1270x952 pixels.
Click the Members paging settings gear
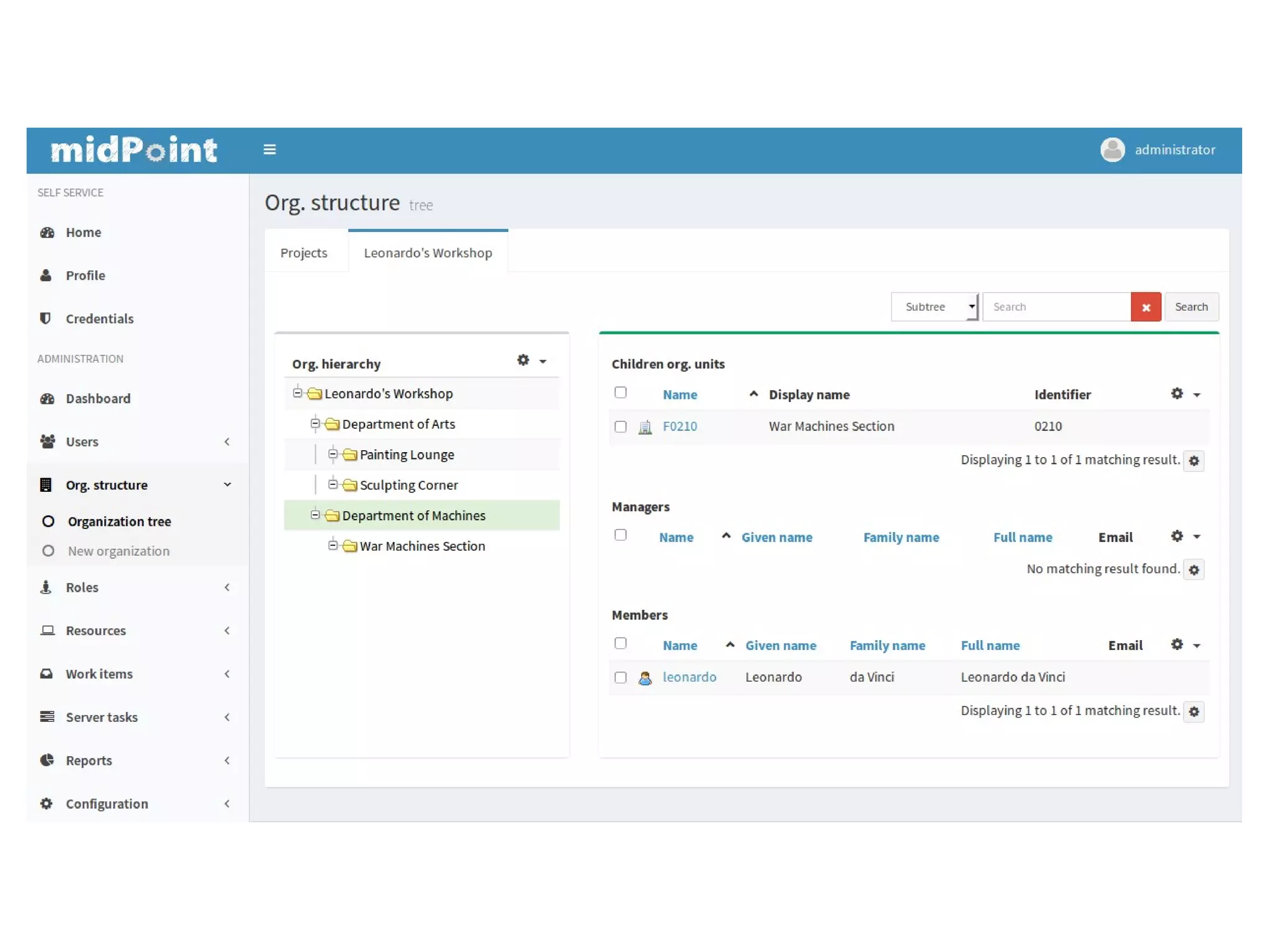pyautogui.click(x=1194, y=711)
